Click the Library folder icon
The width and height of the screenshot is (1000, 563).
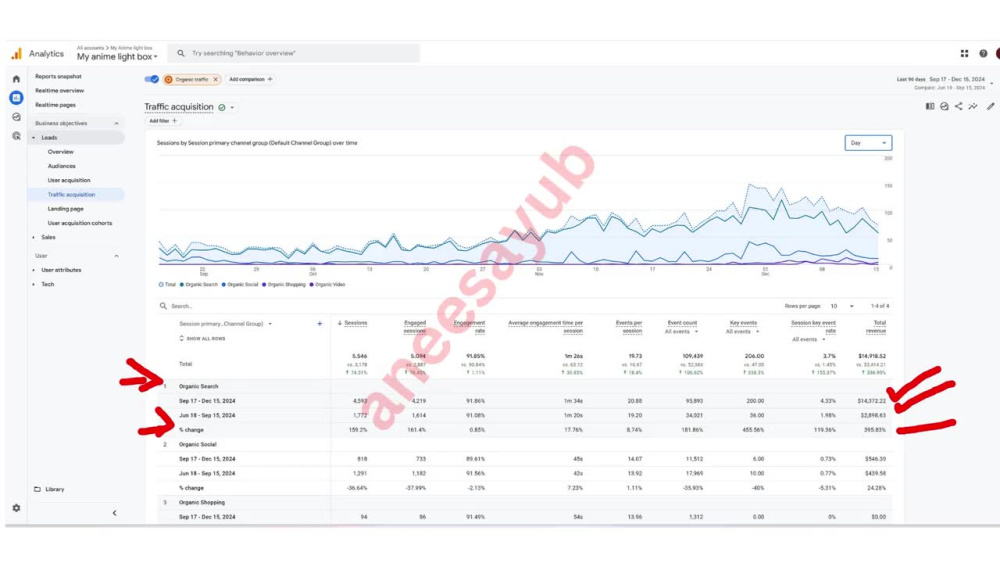point(37,489)
